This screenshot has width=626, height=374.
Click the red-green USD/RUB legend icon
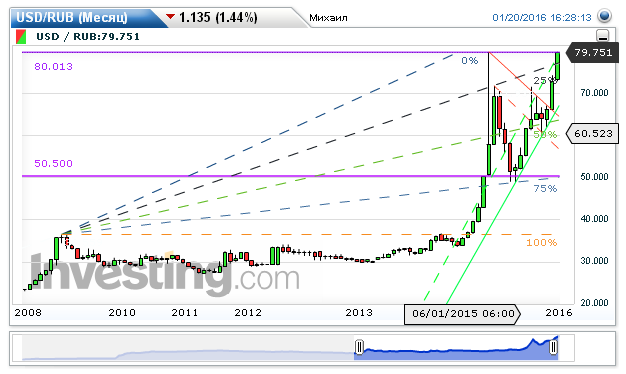(21, 37)
